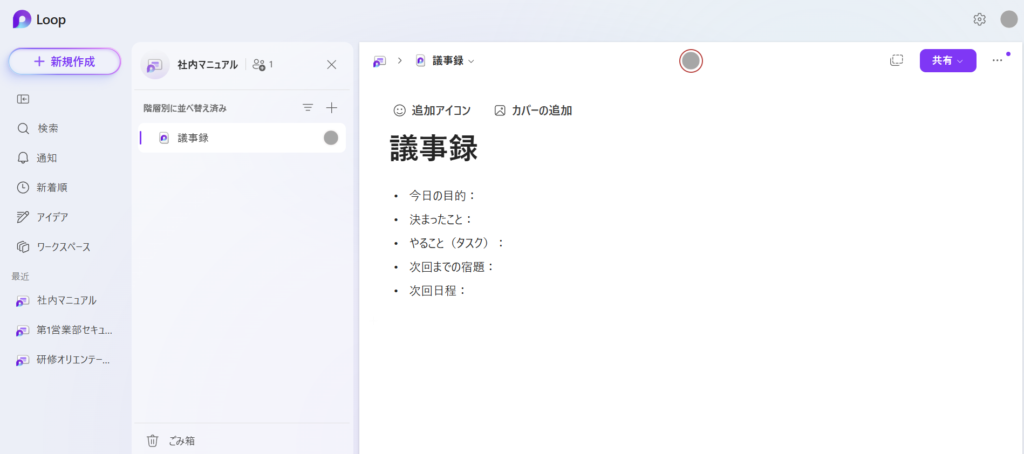Open settings gear icon

[979, 19]
